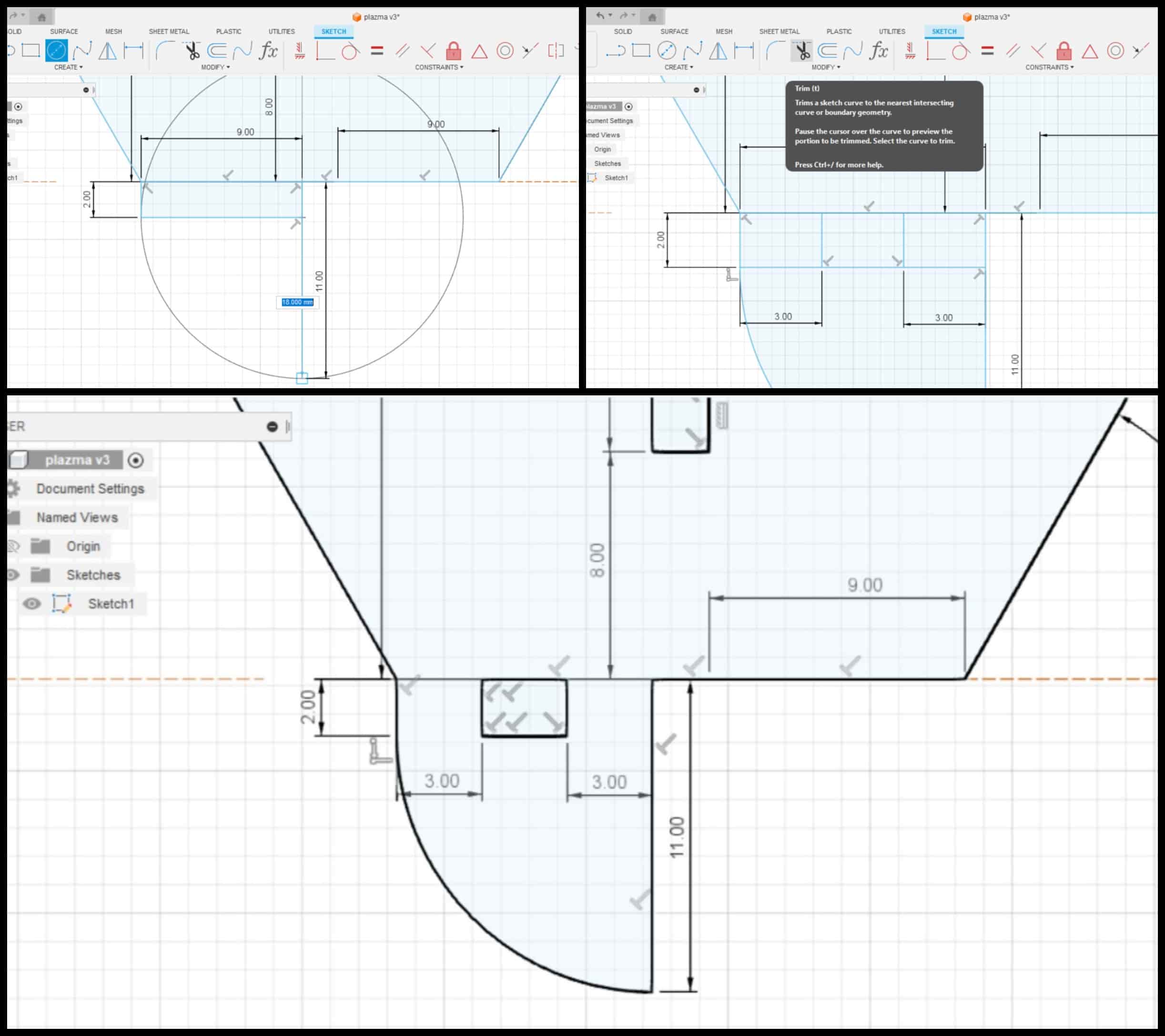Click the 18.000 mm diameter input
The height and width of the screenshot is (1036, 1165).
[x=297, y=302]
